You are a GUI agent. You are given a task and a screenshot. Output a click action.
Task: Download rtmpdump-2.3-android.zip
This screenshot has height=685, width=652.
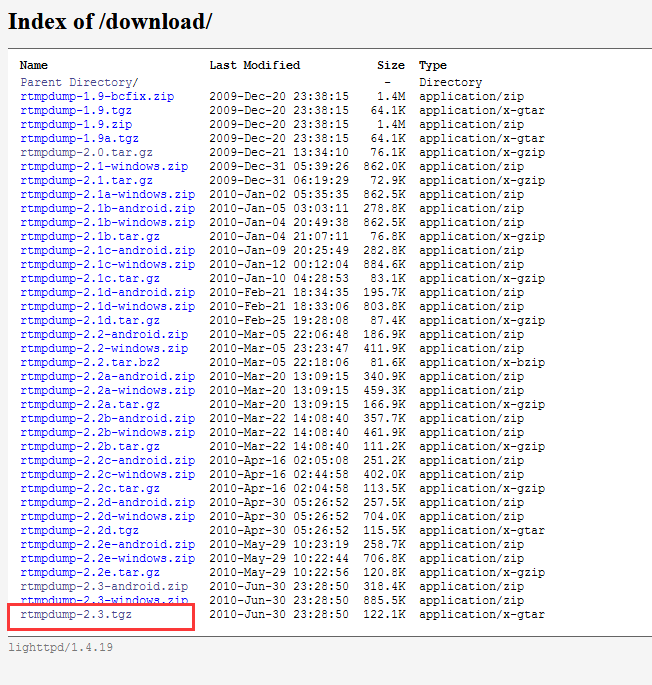tap(104, 586)
